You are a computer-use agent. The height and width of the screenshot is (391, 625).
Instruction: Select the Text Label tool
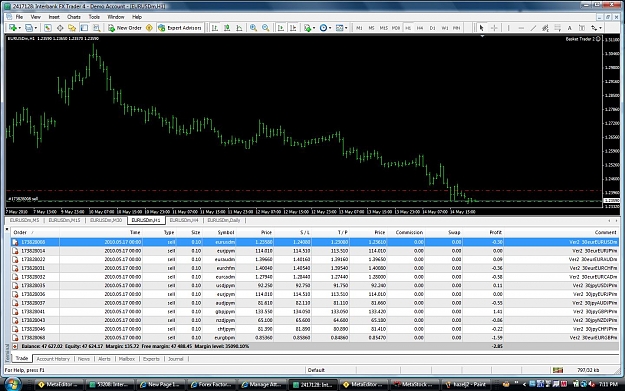pyautogui.click(x=582, y=28)
